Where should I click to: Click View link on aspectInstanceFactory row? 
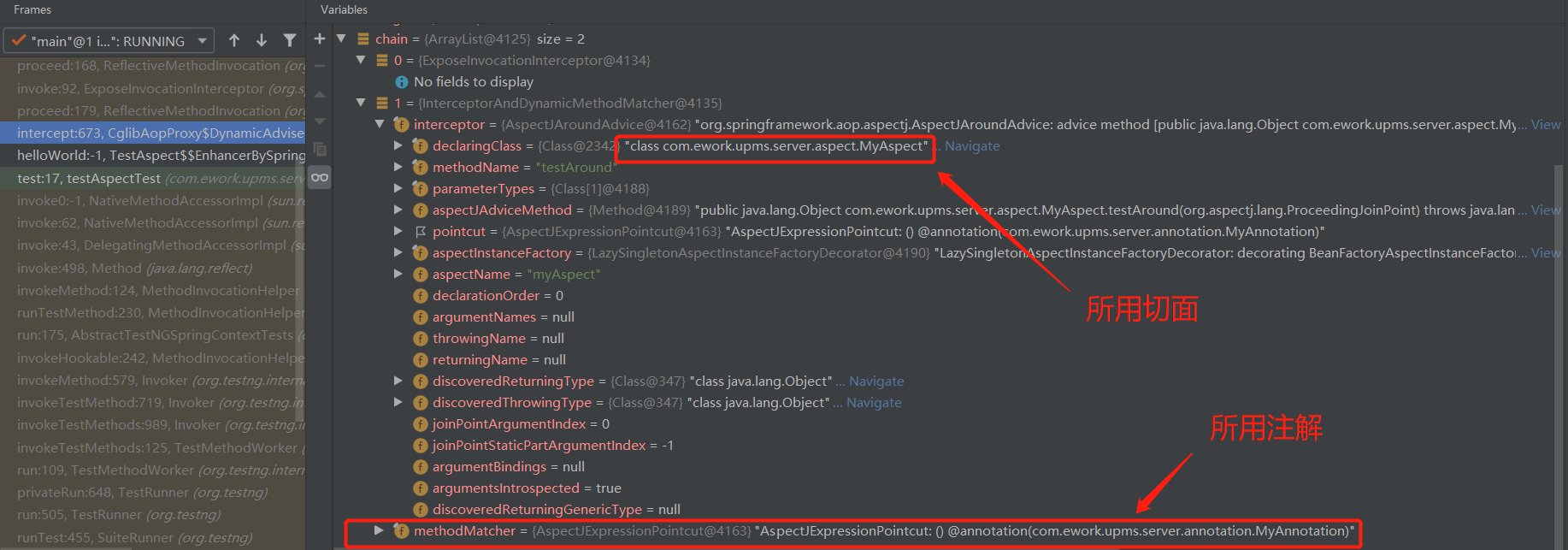[x=1546, y=252]
